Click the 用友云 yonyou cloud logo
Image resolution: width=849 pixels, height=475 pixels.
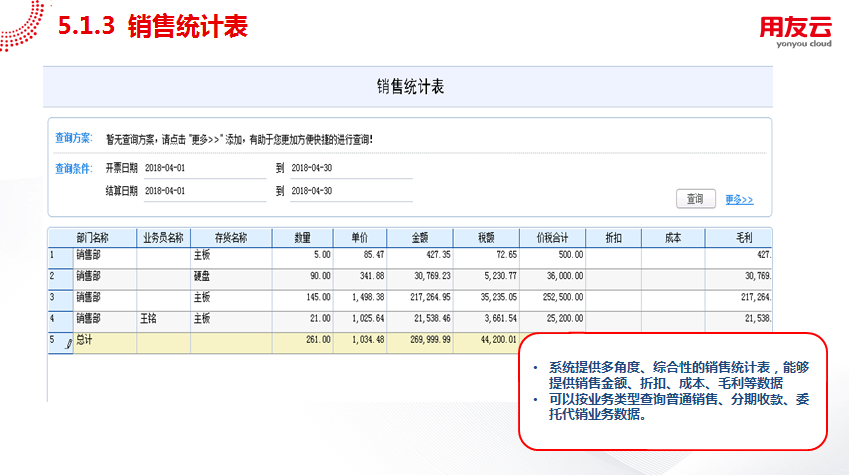[x=795, y=31]
